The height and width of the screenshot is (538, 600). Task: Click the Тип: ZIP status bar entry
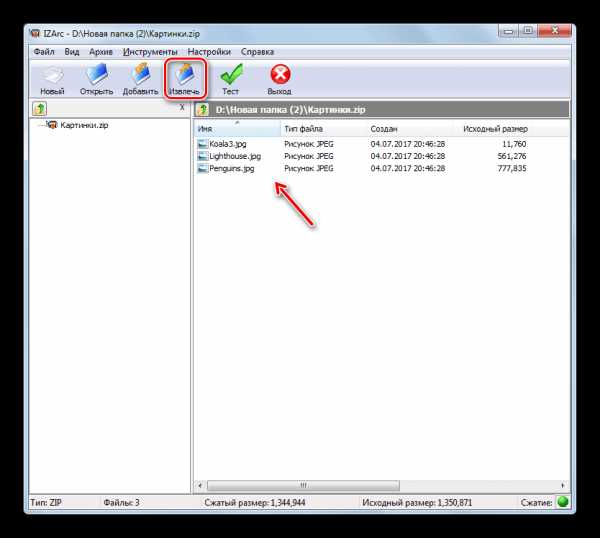click(46, 502)
